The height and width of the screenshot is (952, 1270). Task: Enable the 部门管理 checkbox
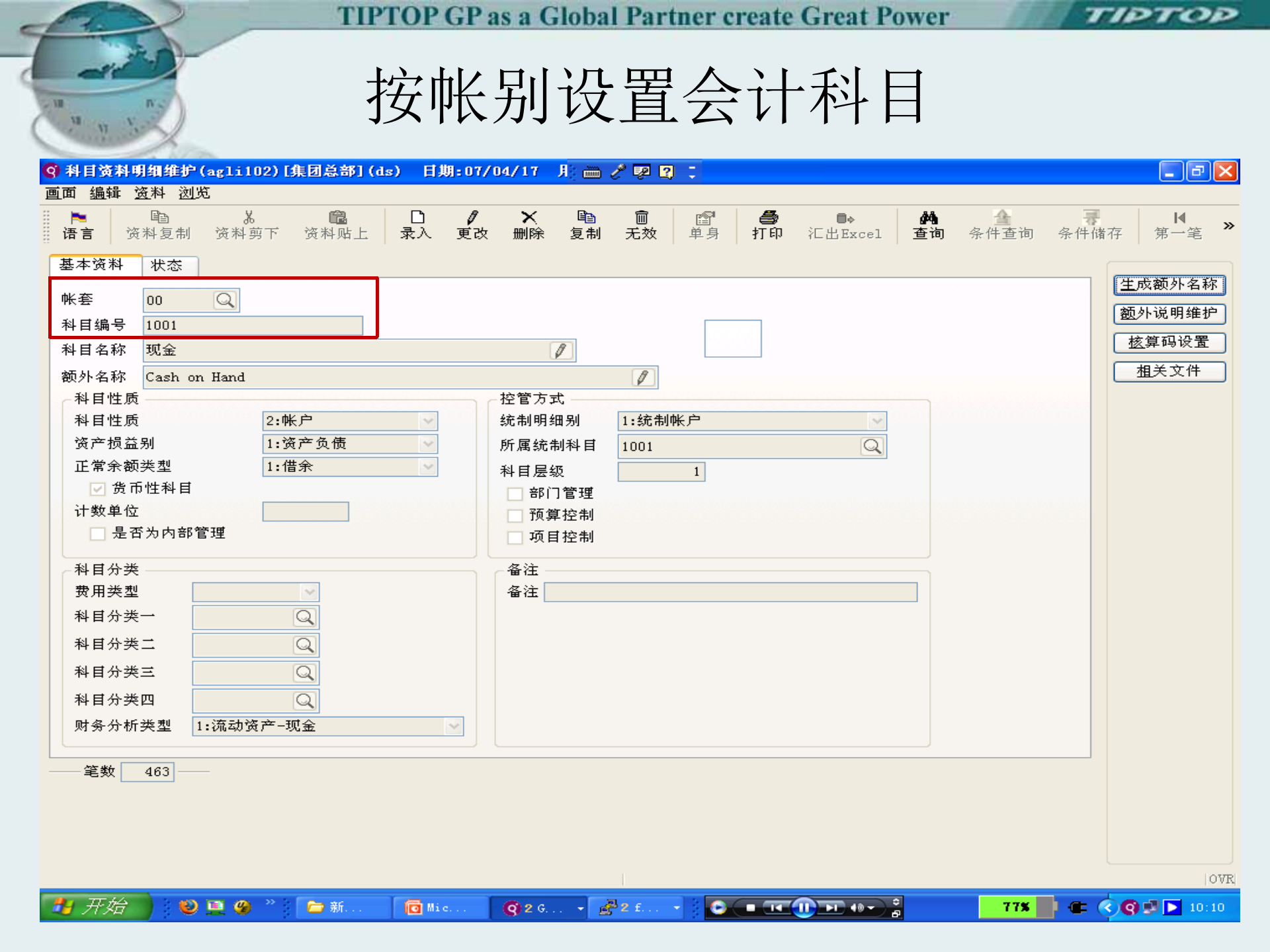point(515,493)
